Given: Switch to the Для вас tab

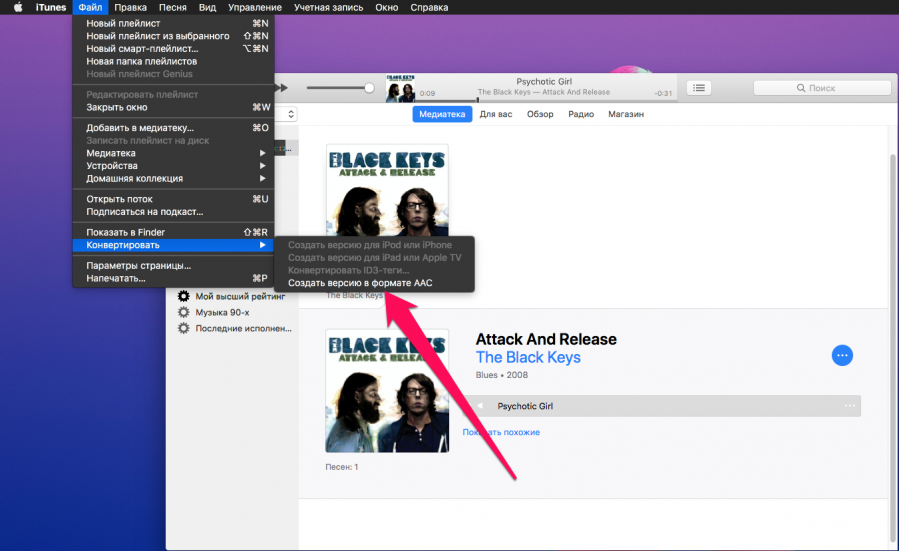Looking at the screenshot, I should [x=496, y=114].
